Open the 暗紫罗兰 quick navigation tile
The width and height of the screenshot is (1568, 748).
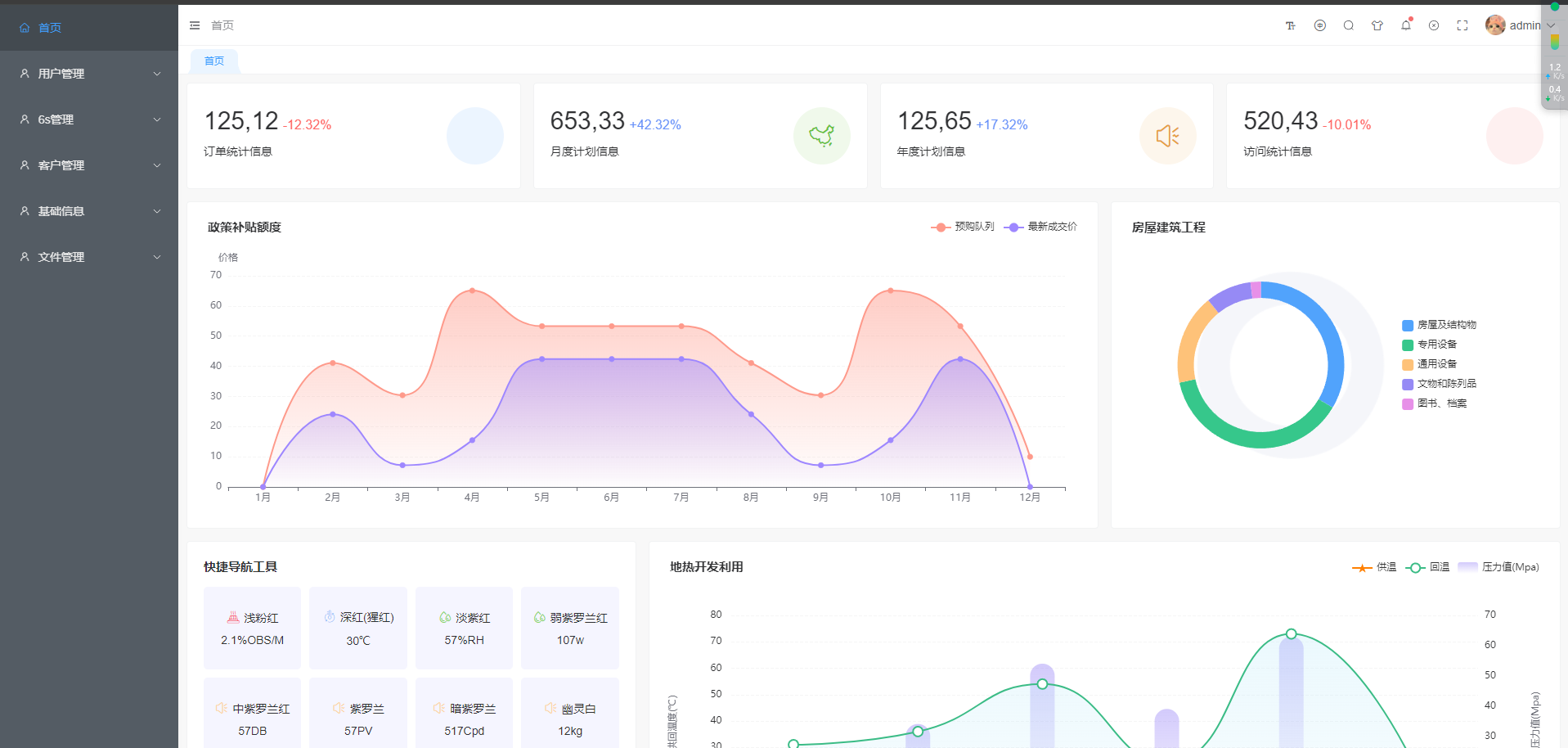pos(464,713)
